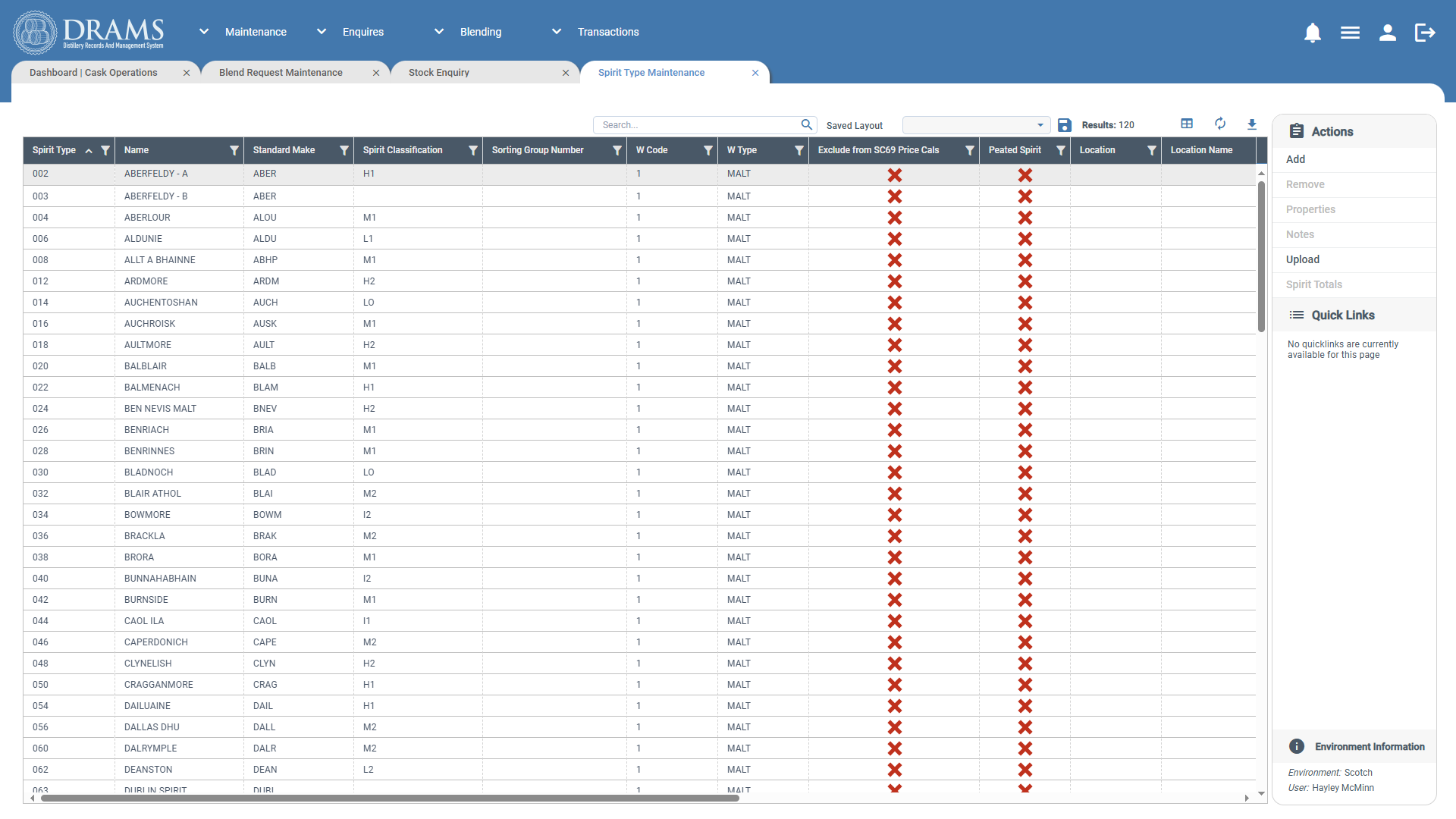Open the notifications bell
Screen dimensions: 1456x819
coord(1313,33)
